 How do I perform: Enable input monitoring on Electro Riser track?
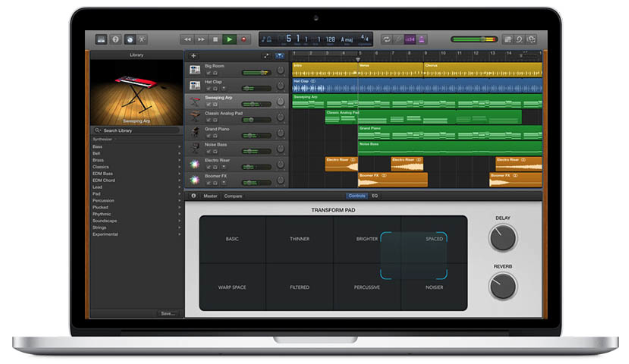(x=223, y=167)
